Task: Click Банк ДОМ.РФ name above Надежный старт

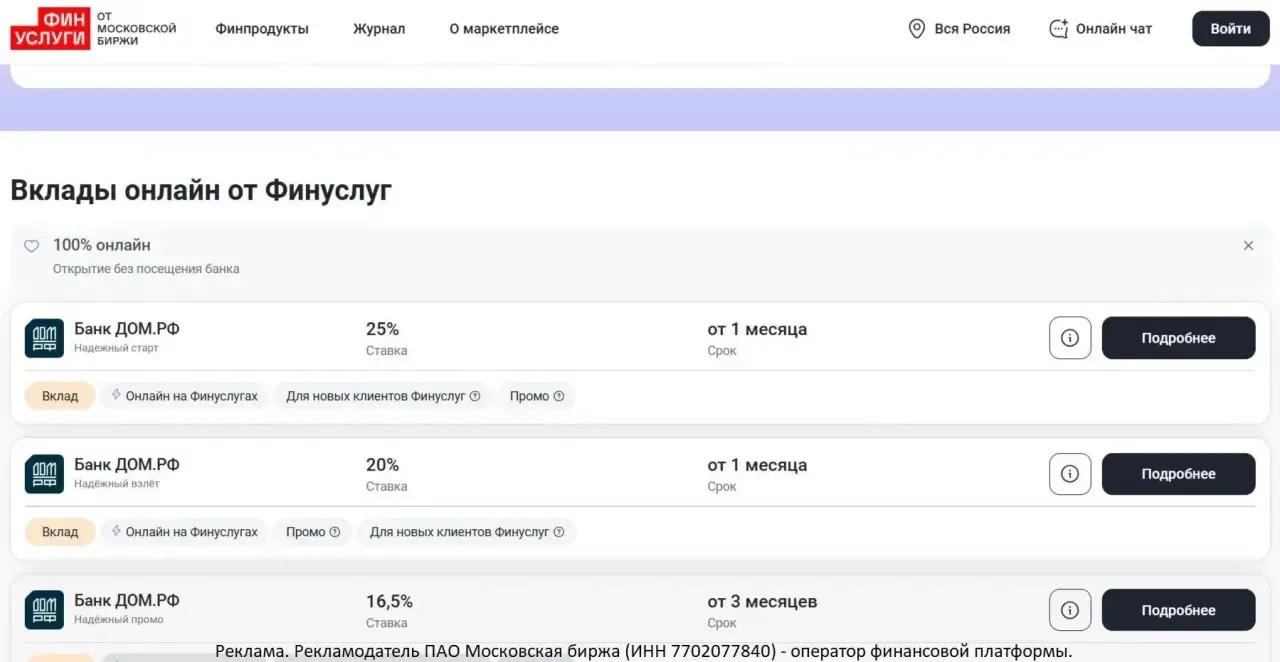Action: pyautogui.click(x=127, y=329)
